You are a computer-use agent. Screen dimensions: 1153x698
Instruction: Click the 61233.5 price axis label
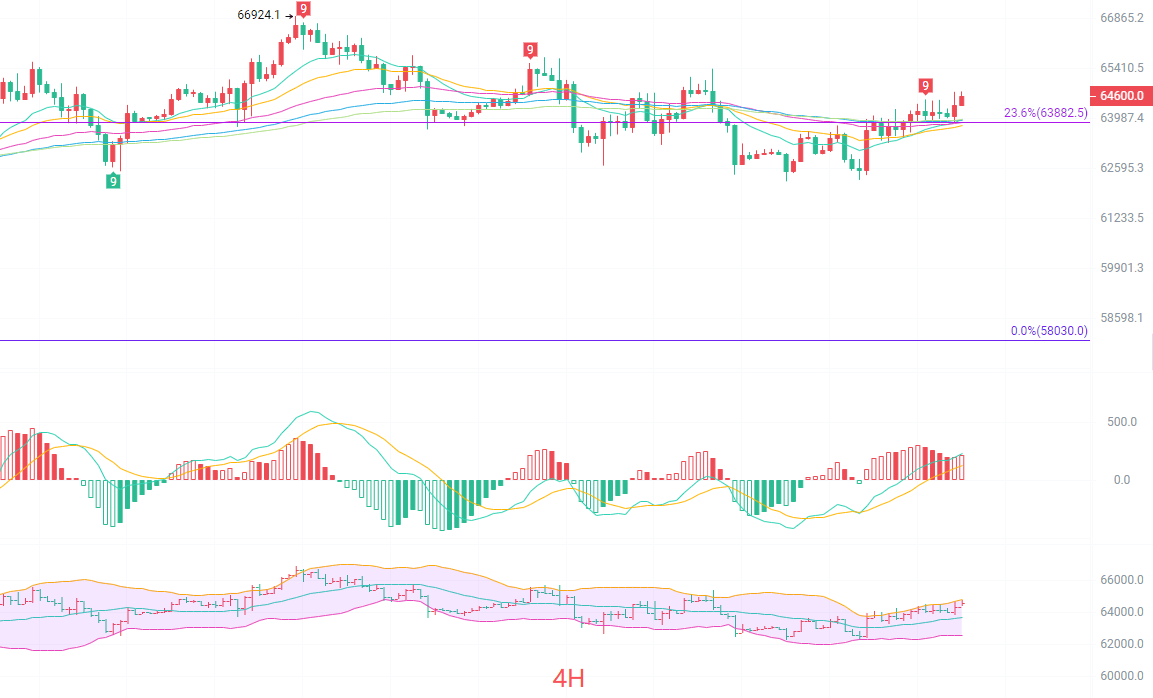click(1121, 218)
